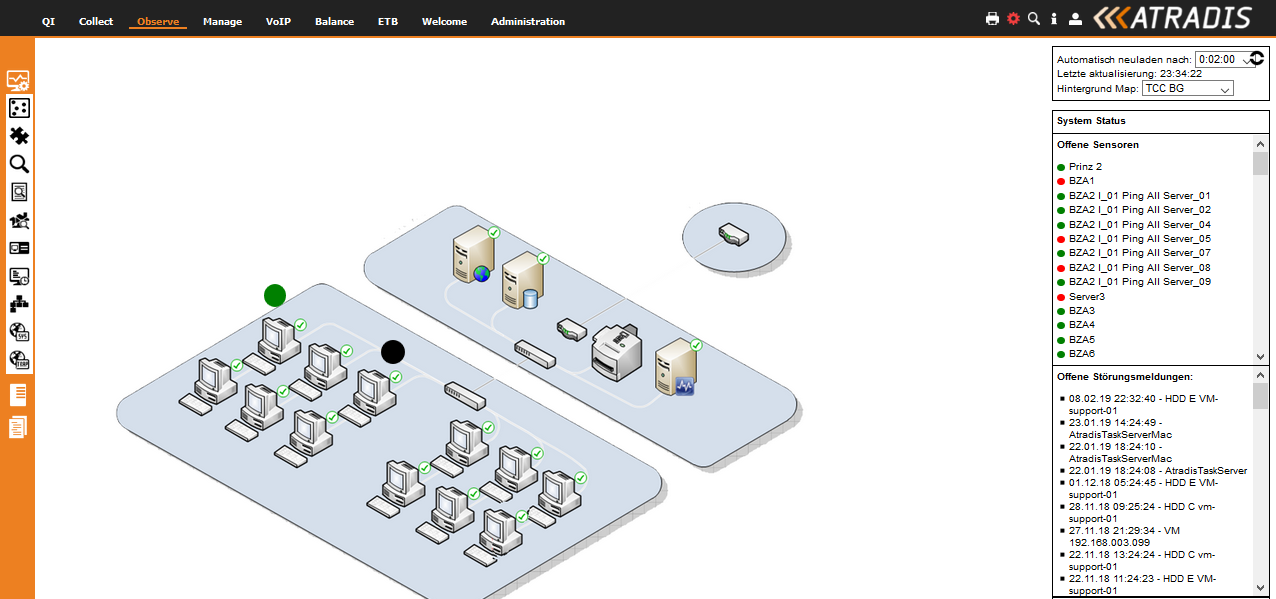1276x599 pixels.
Task: Click the Offene Sensoren scrollbar up arrow
Action: pos(1260,145)
